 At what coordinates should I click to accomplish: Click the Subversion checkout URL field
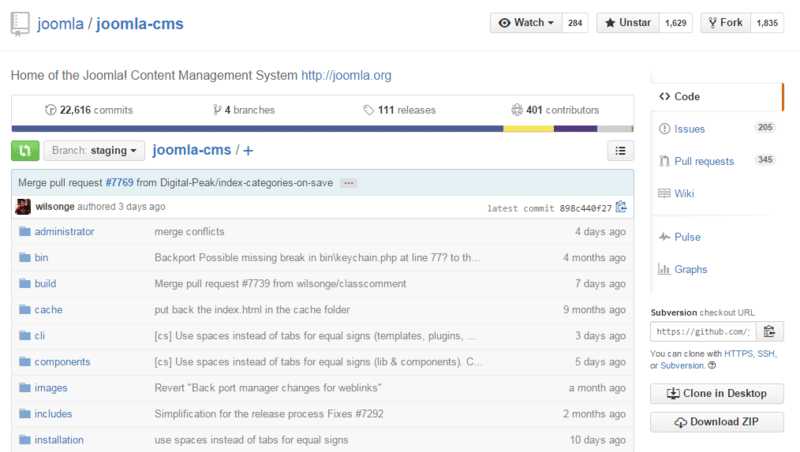[x=703, y=332]
